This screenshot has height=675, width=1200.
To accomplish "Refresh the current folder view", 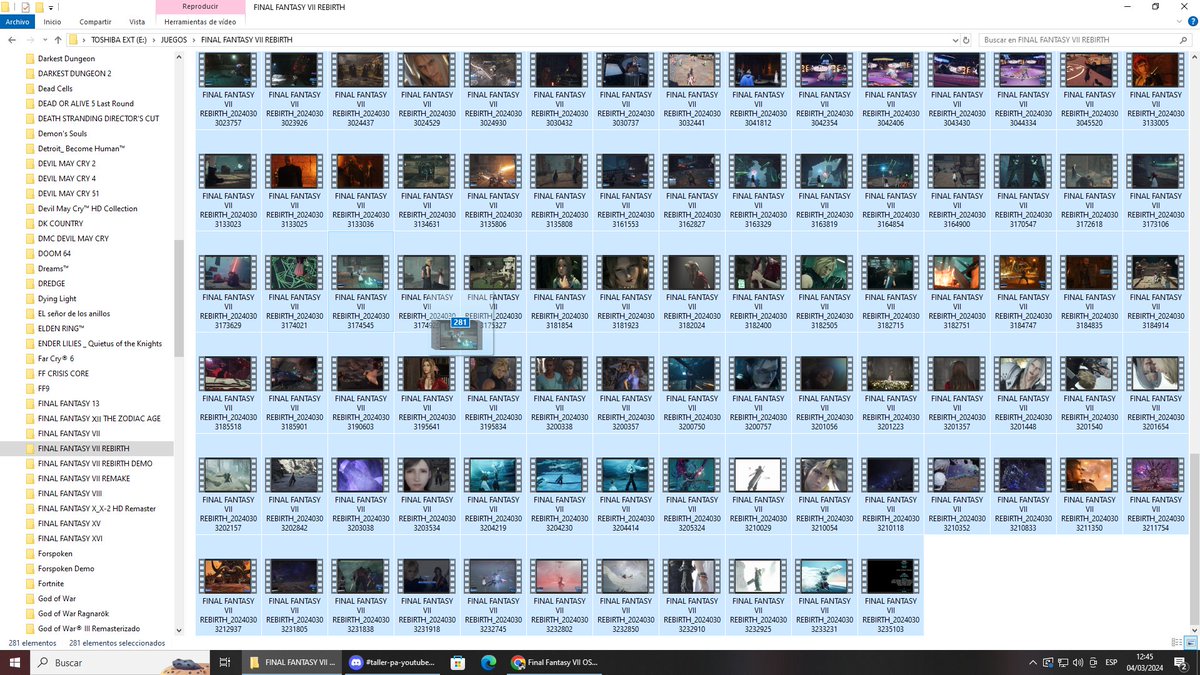I will click(x=965, y=40).
